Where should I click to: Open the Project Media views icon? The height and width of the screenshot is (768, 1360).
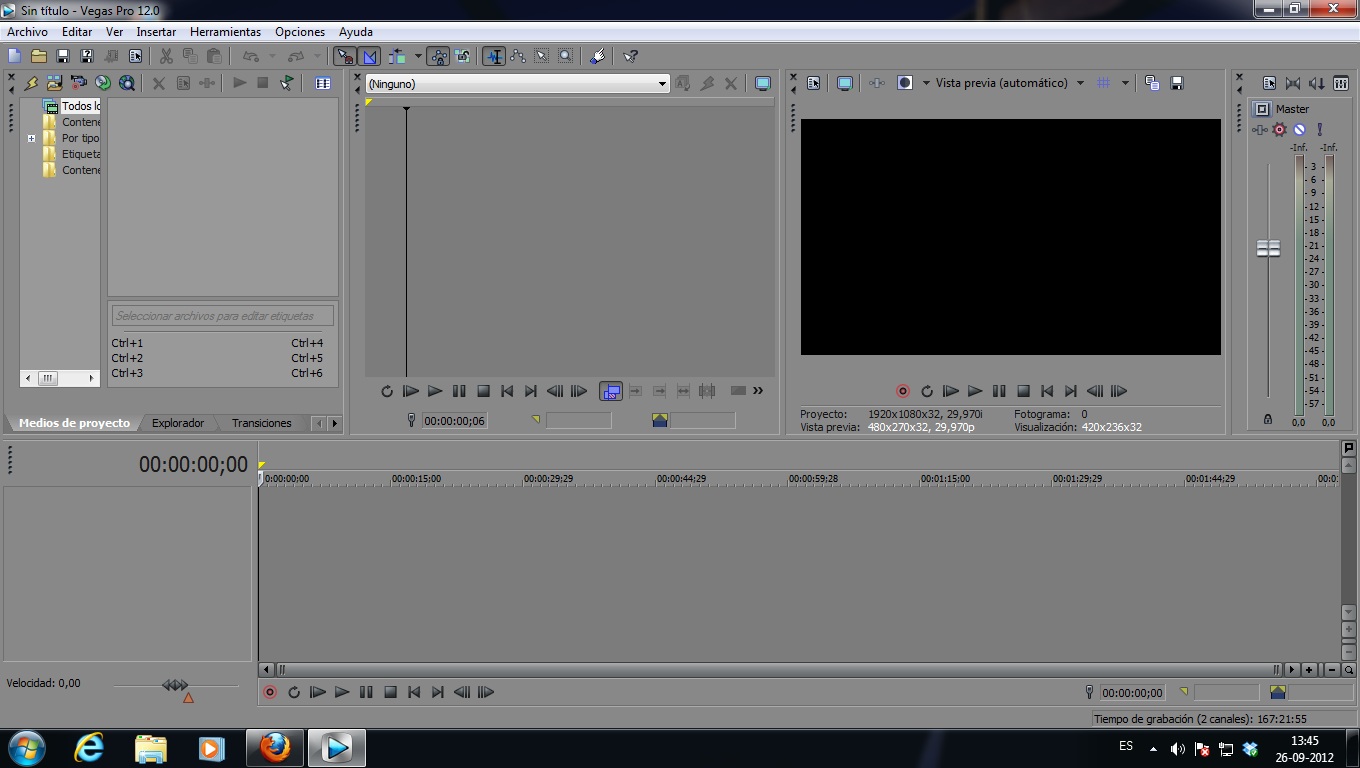coord(323,83)
